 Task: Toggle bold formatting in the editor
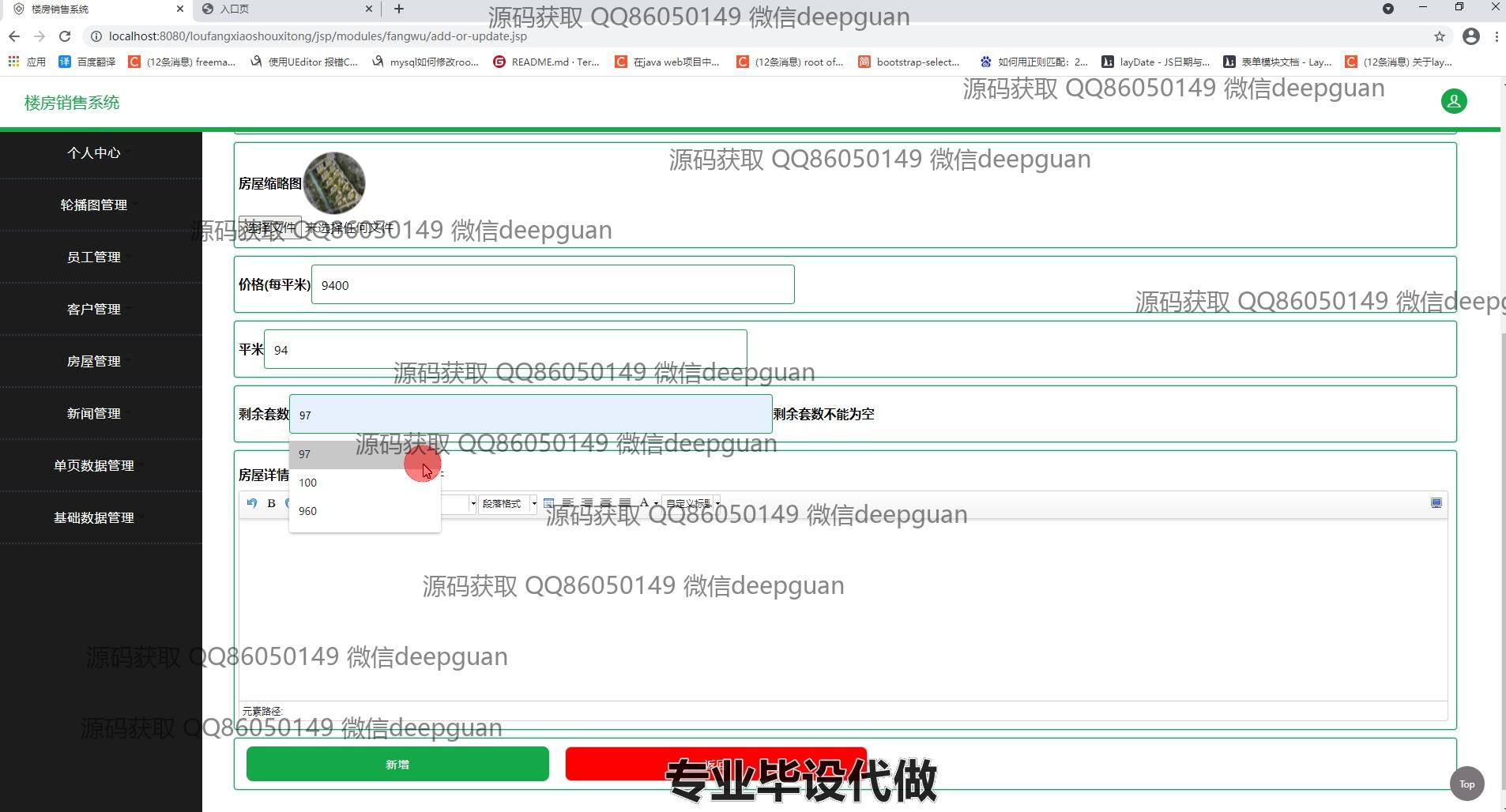click(x=271, y=503)
